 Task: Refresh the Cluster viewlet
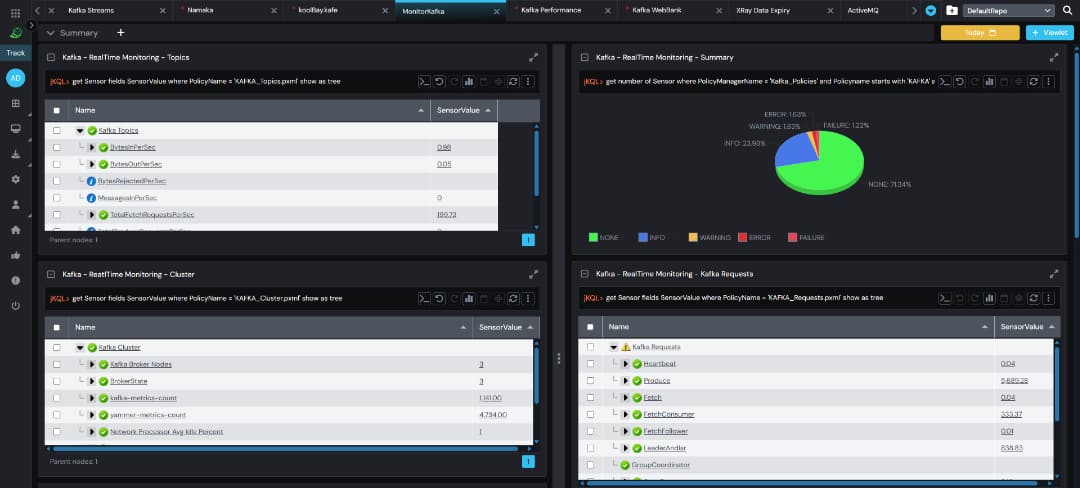(x=513, y=299)
